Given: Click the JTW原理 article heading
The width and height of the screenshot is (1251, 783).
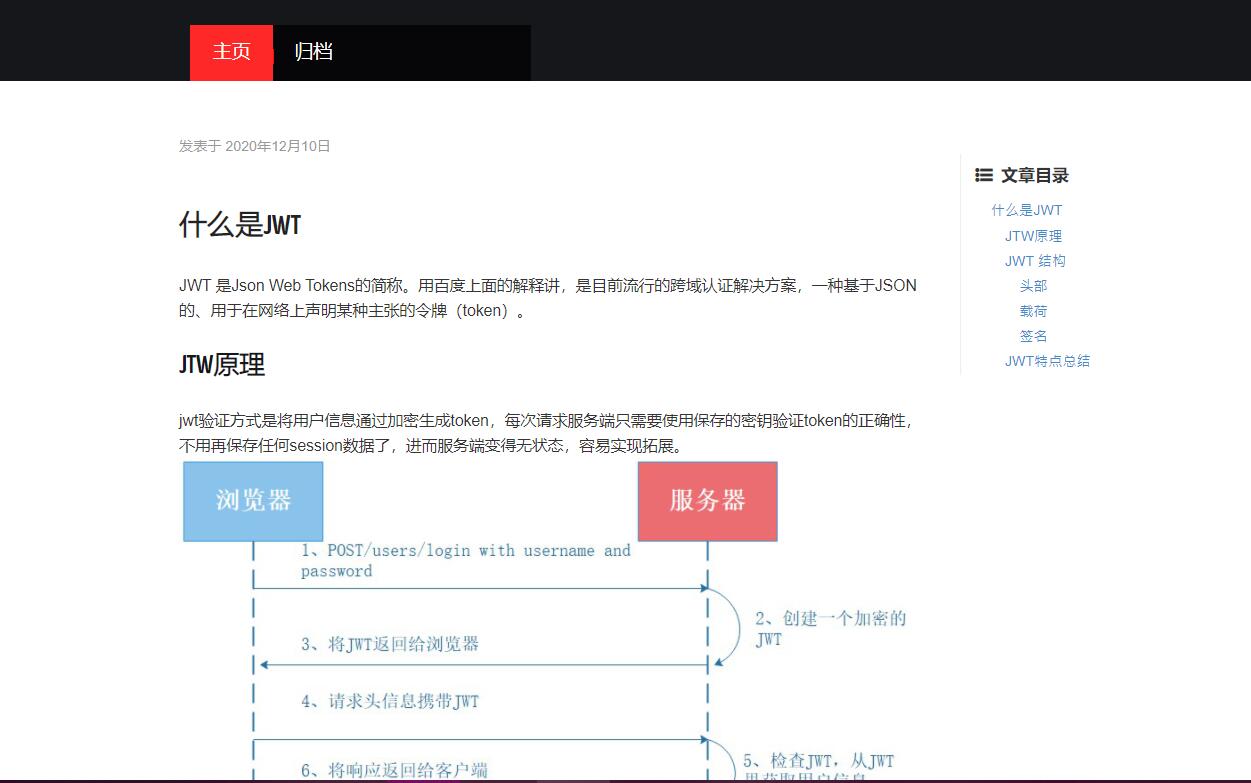Looking at the screenshot, I should (222, 365).
